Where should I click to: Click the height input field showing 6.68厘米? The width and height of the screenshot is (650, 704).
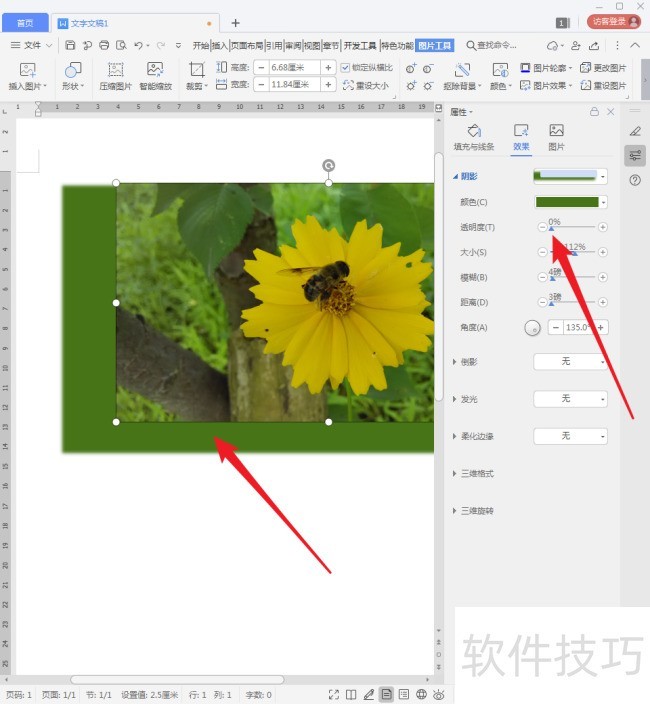click(x=294, y=68)
